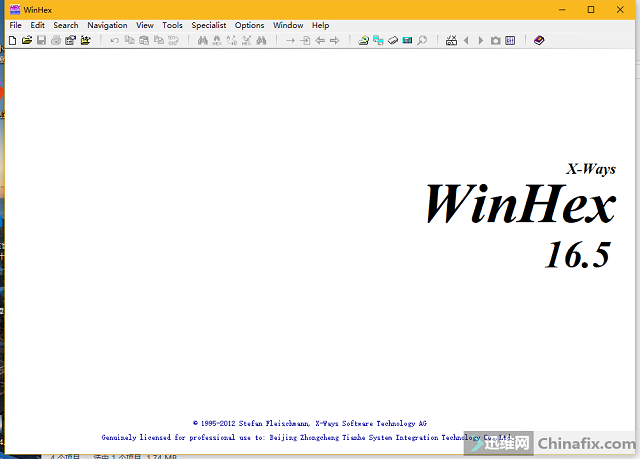Open the Navigation menu

pyautogui.click(x=107, y=25)
